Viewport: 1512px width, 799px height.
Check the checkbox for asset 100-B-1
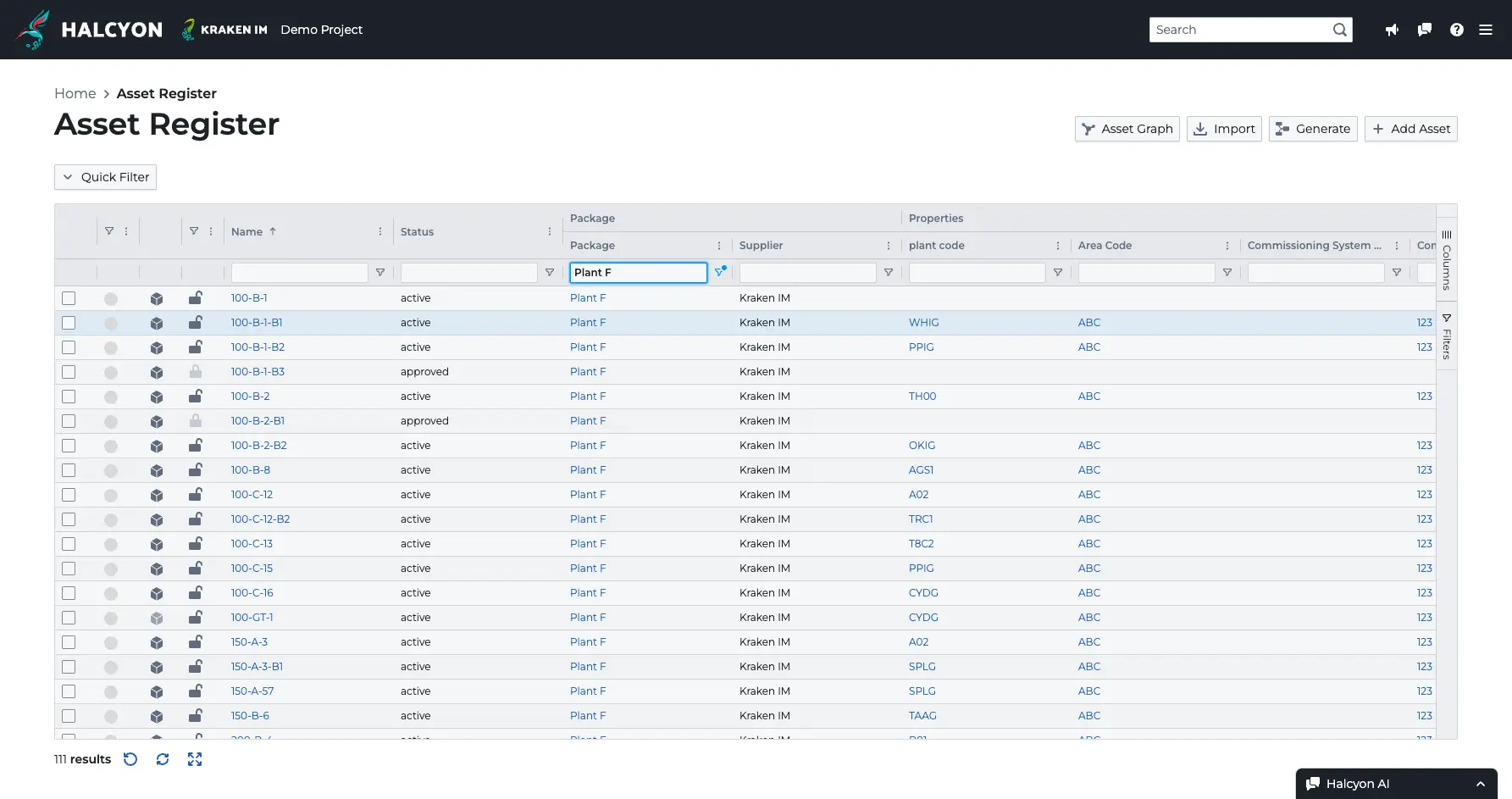69,298
